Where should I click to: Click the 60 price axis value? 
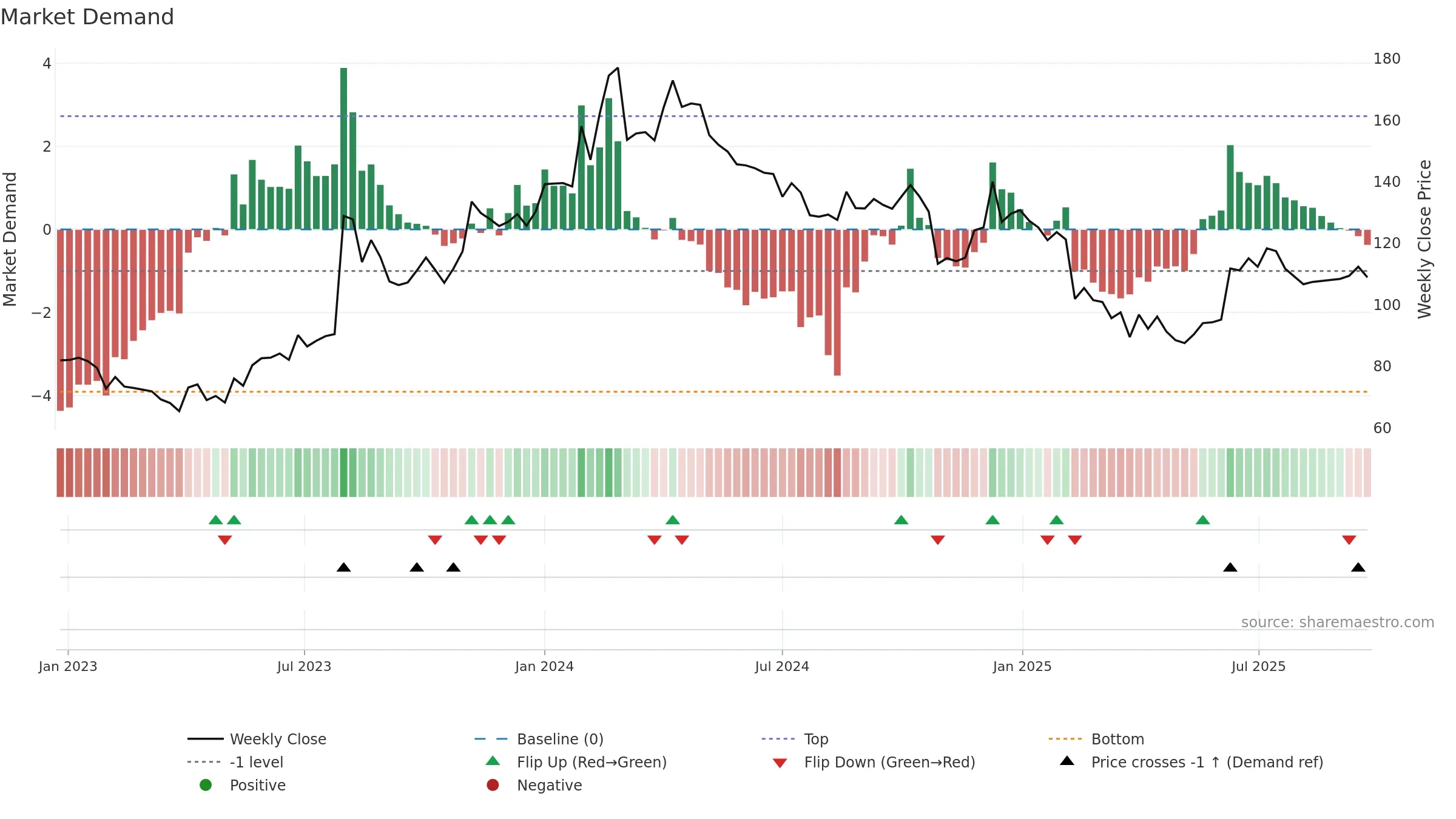[x=1383, y=428]
